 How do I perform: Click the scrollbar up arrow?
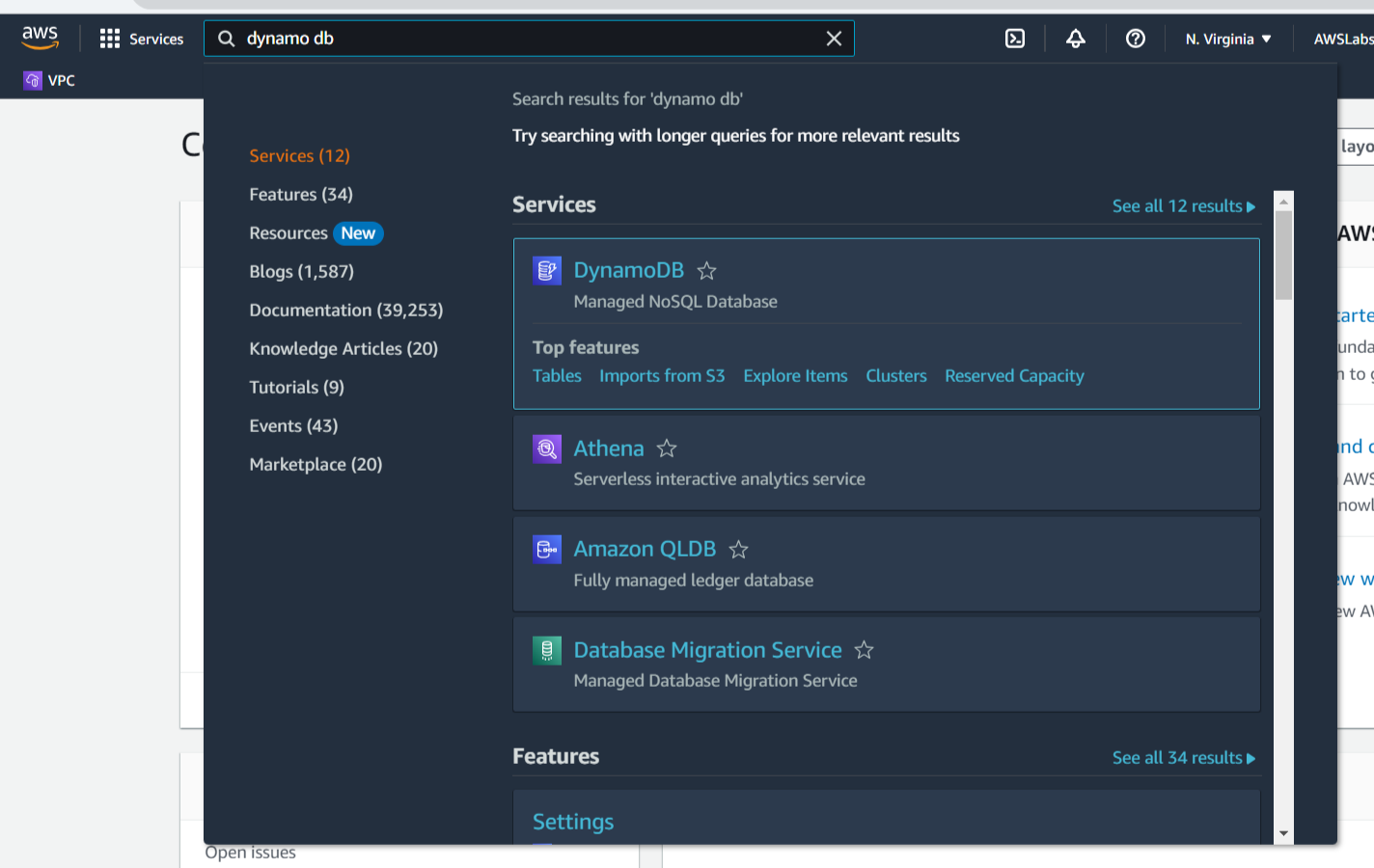point(1283,202)
